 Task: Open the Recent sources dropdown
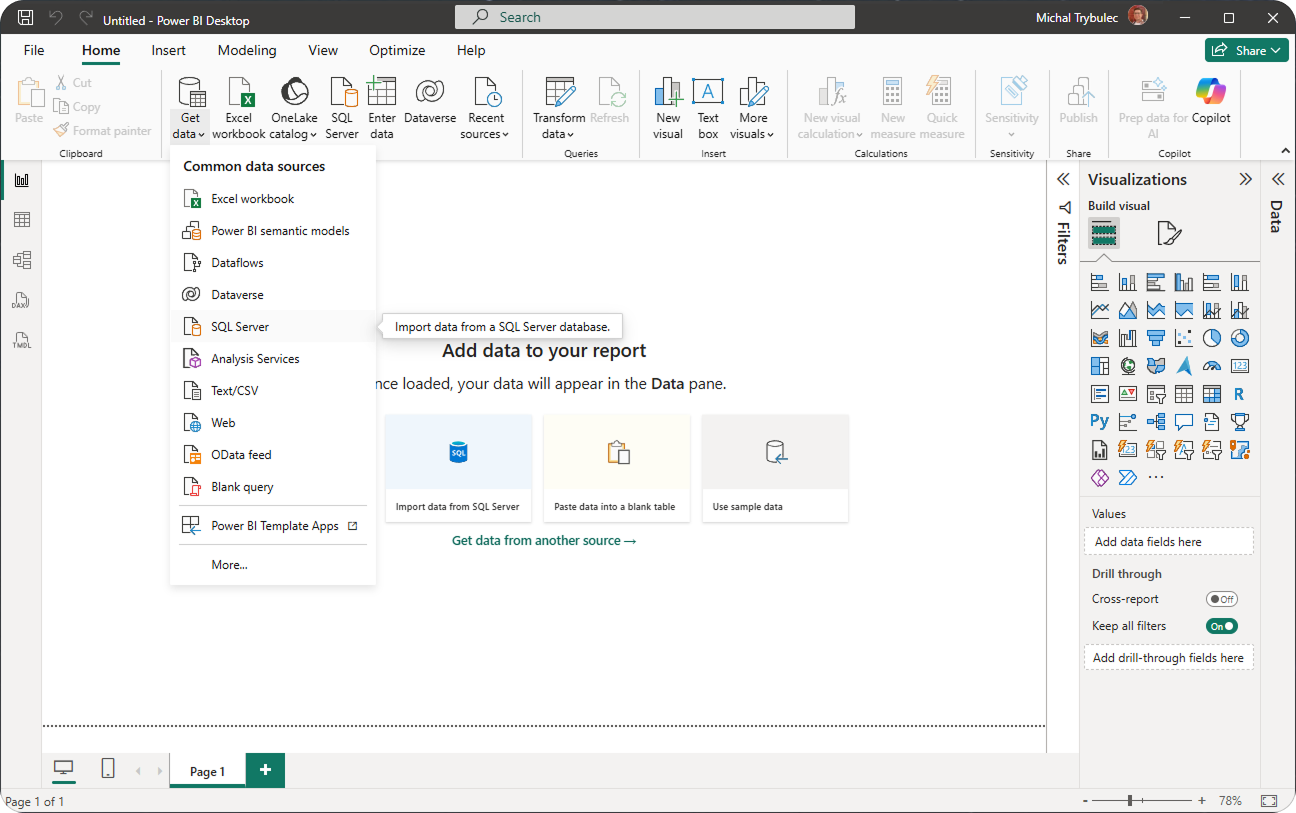[486, 134]
